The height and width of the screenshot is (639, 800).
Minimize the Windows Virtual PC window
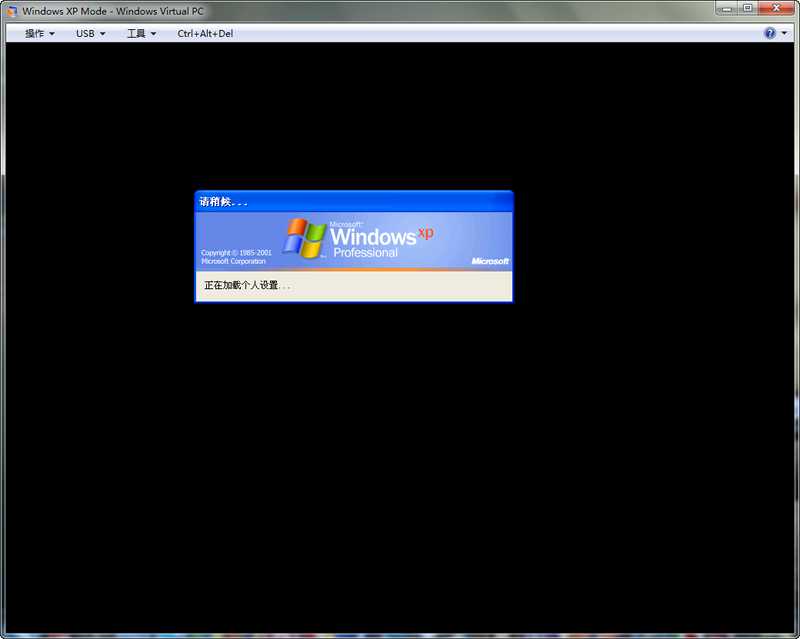pyautogui.click(x=726, y=8)
